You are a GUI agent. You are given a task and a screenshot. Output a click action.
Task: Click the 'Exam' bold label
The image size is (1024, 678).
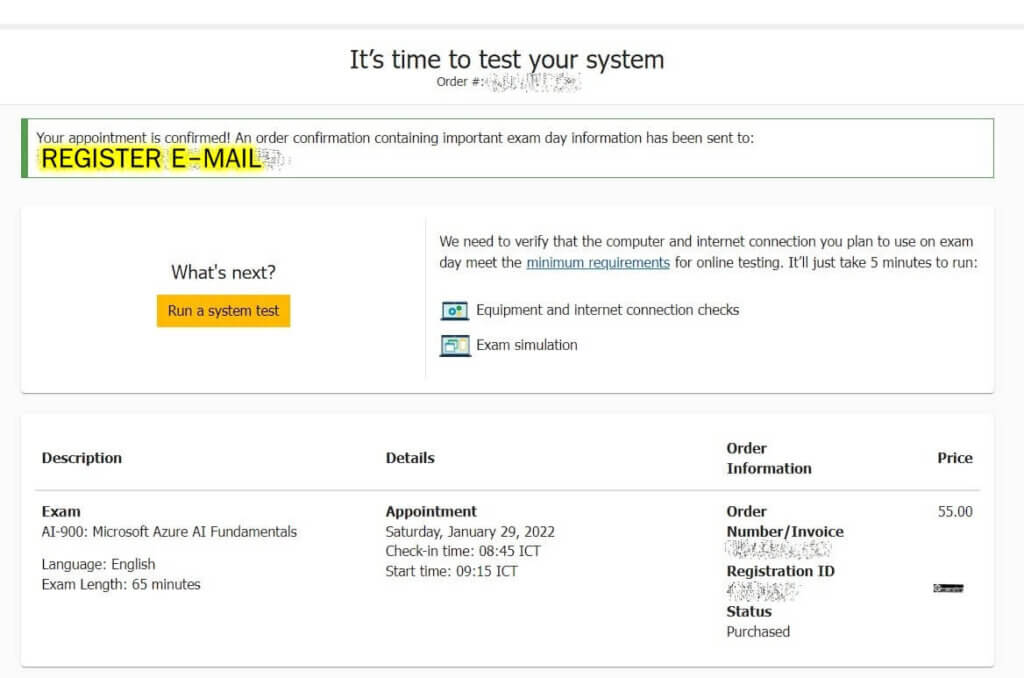click(x=61, y=511)
